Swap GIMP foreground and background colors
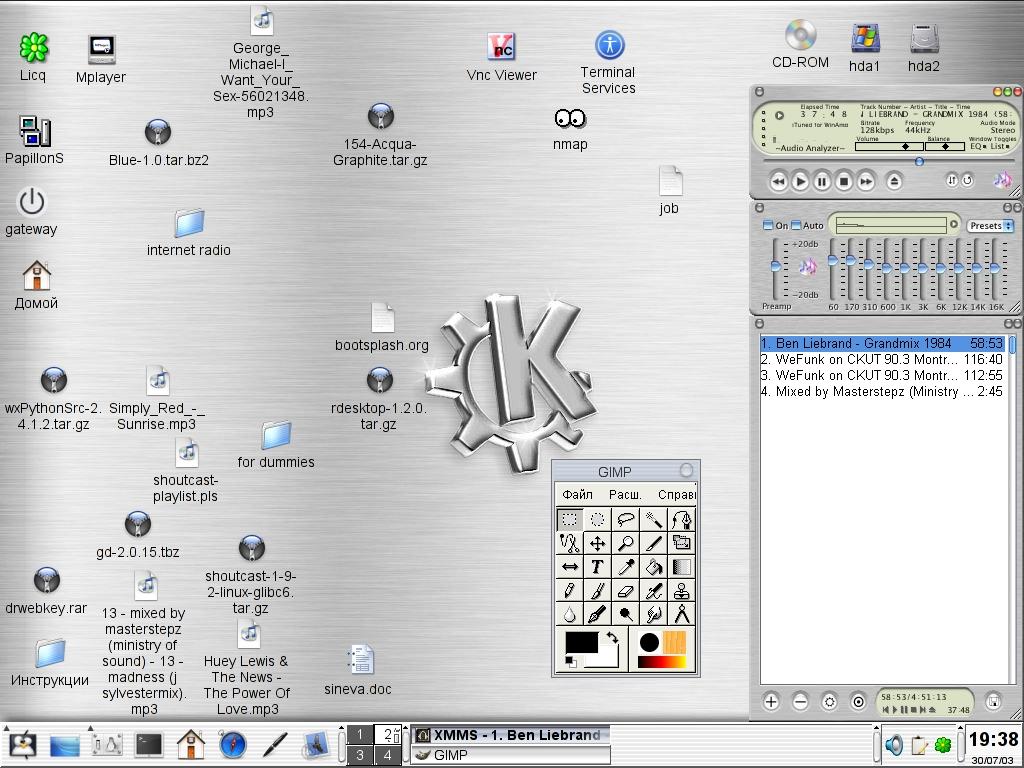Viewport: 1024px width, 768px height. (x=612, y=637)
